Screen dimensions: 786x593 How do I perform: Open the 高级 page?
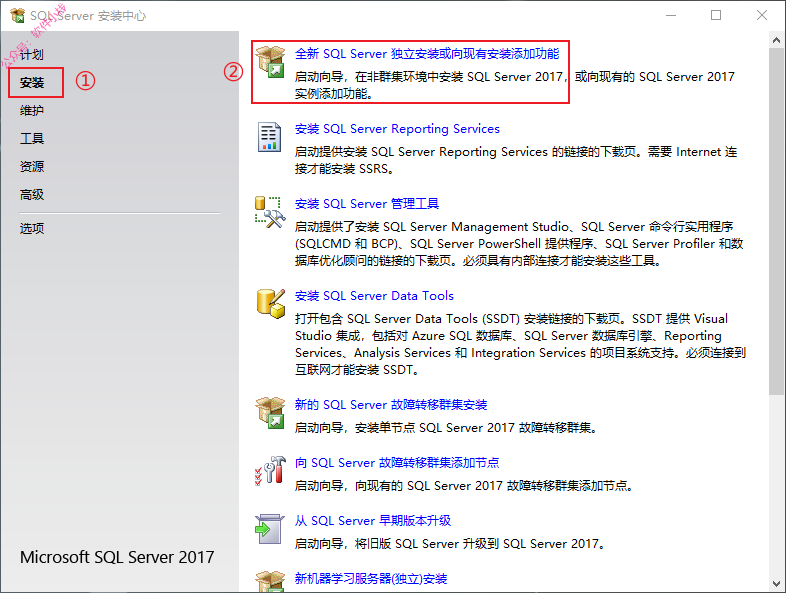(32, 194)
